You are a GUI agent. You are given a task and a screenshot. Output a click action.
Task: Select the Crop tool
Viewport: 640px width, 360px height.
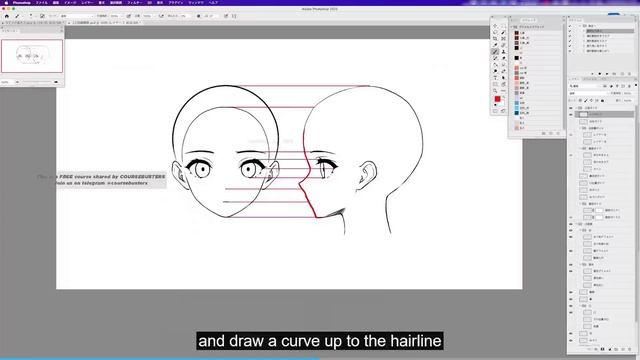(x=495, y=38)
